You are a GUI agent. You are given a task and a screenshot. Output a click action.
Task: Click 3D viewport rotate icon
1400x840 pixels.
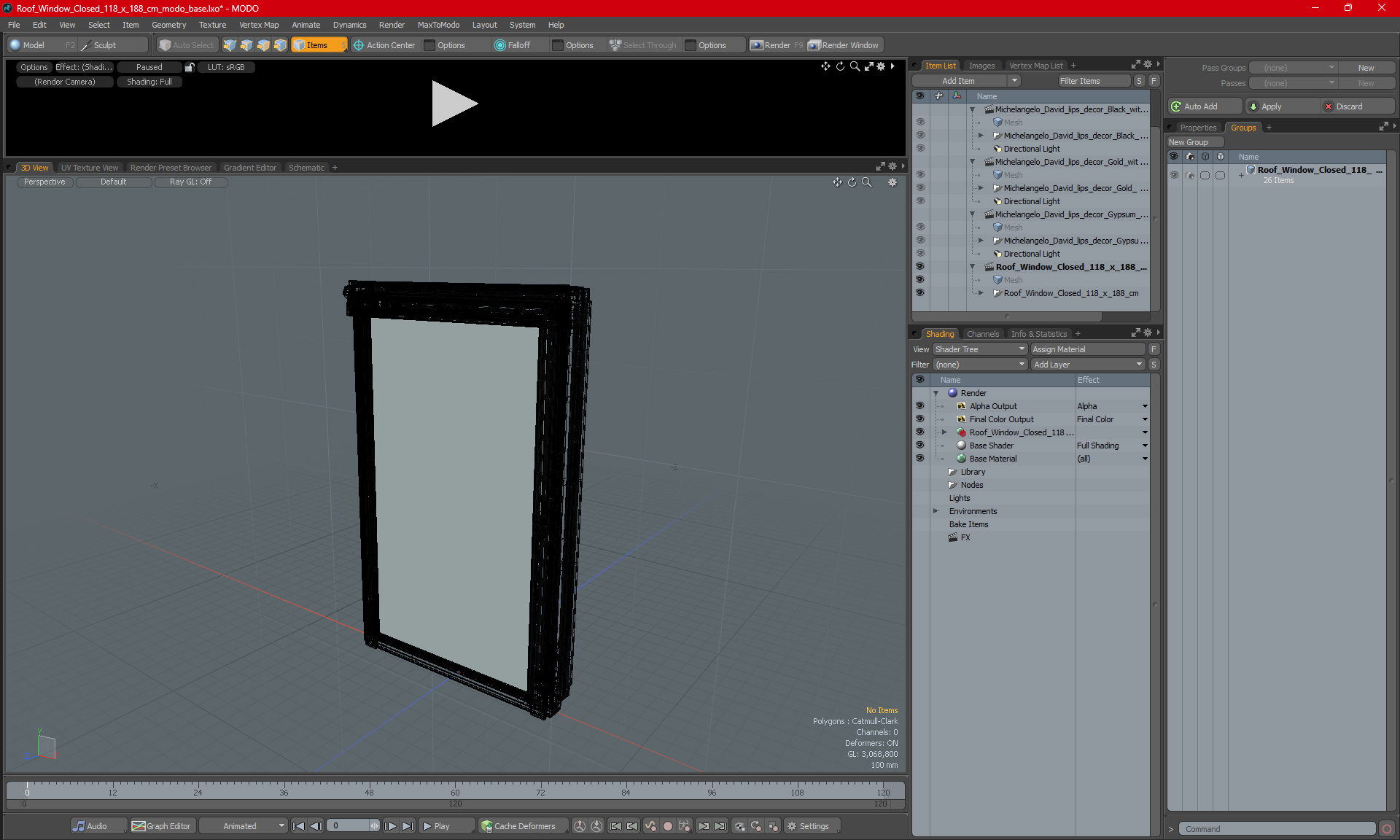click(852, 182)
